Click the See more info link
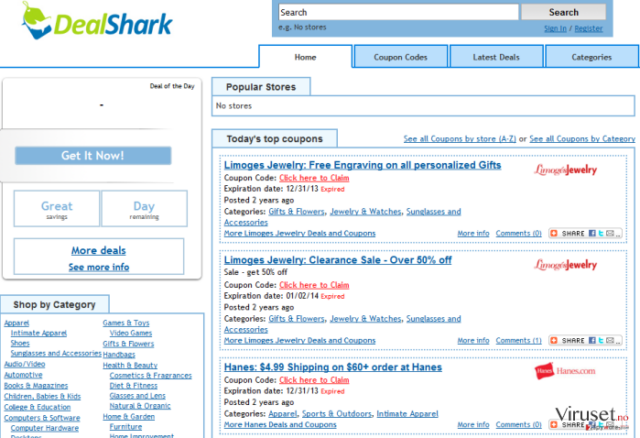This screenshot has height=438, width=640. tap(99, 267)
